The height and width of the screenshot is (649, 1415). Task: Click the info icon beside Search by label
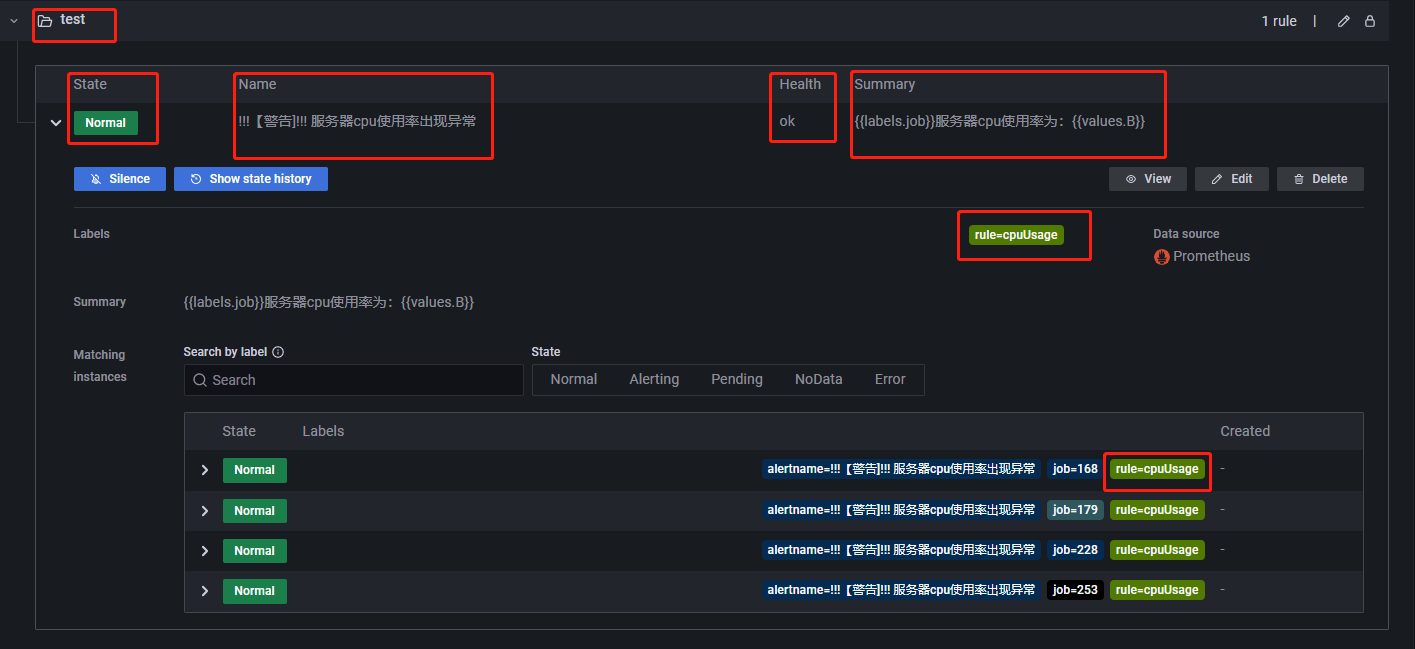pyautogui.click(x=278, y=352)
